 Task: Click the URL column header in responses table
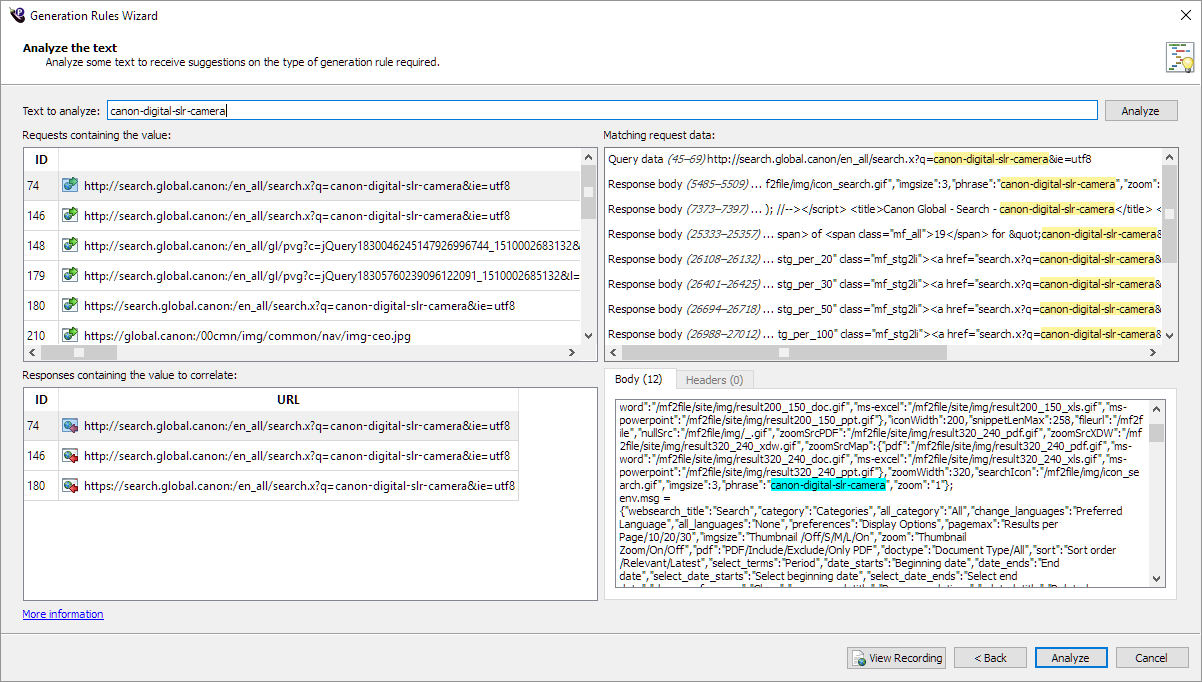coord(287,400)
